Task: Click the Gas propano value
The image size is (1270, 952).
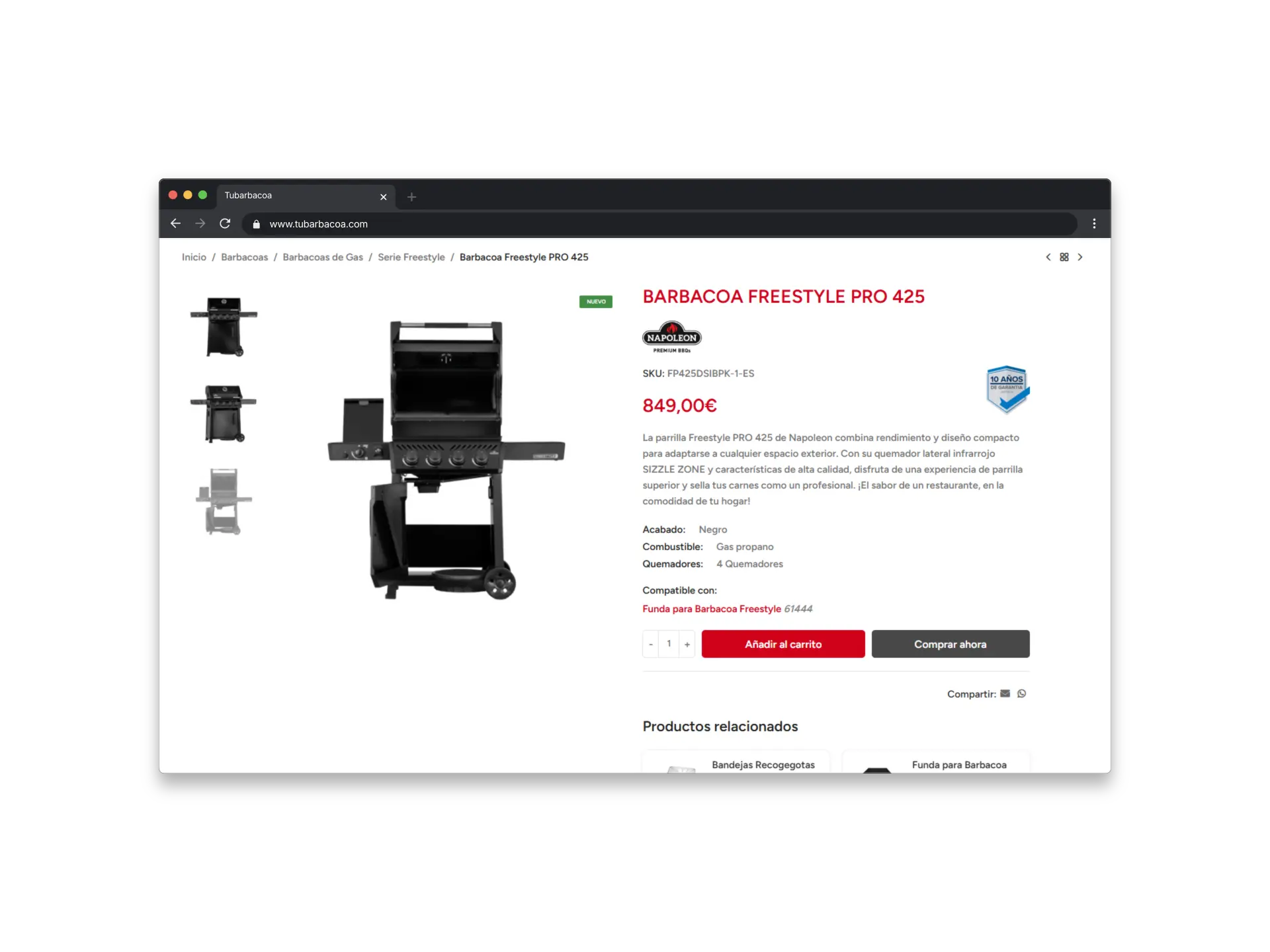Action: coord(745,547)
